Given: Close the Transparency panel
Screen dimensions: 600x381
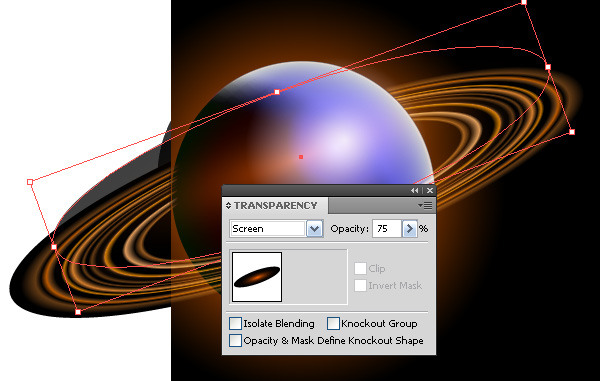Looking at the screenshot, I should pos(430,190).
